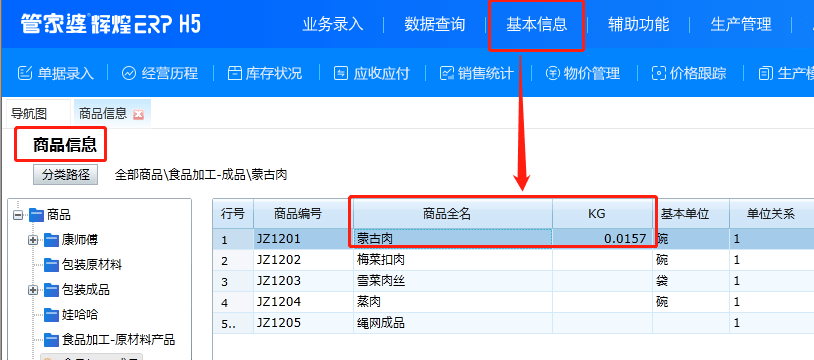
Task: Expand the 包装成品 tree node
Action: (33, 290)
